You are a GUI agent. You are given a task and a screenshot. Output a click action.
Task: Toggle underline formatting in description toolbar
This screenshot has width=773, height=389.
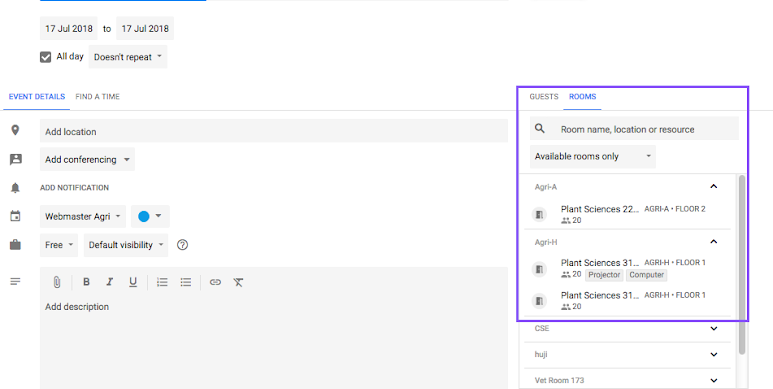133,282
